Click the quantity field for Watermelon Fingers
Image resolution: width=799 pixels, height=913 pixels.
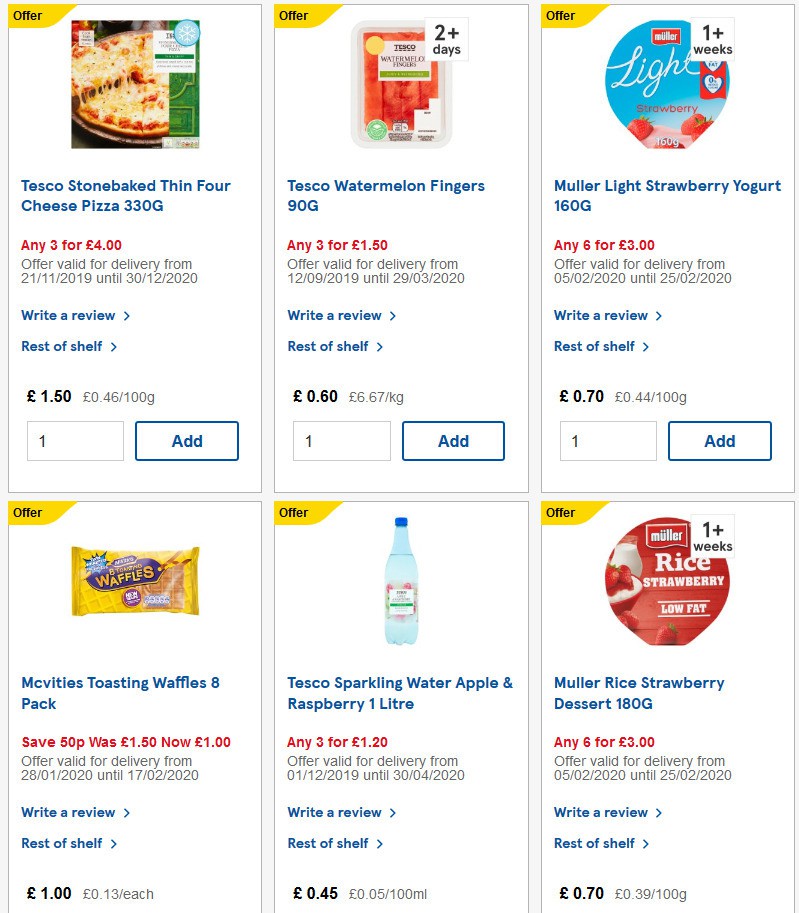pos(342,440)
